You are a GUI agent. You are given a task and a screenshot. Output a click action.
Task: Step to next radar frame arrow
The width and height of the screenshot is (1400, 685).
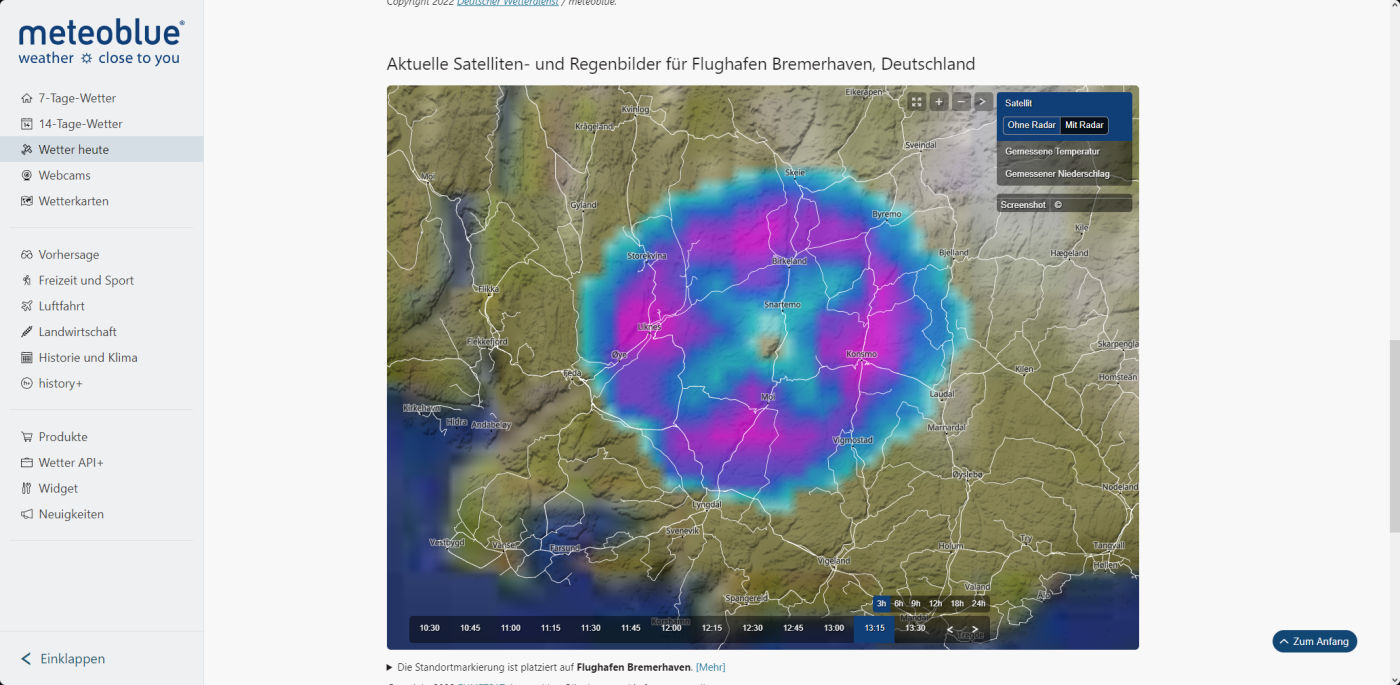pyautogui.click(x=975, y=629)
